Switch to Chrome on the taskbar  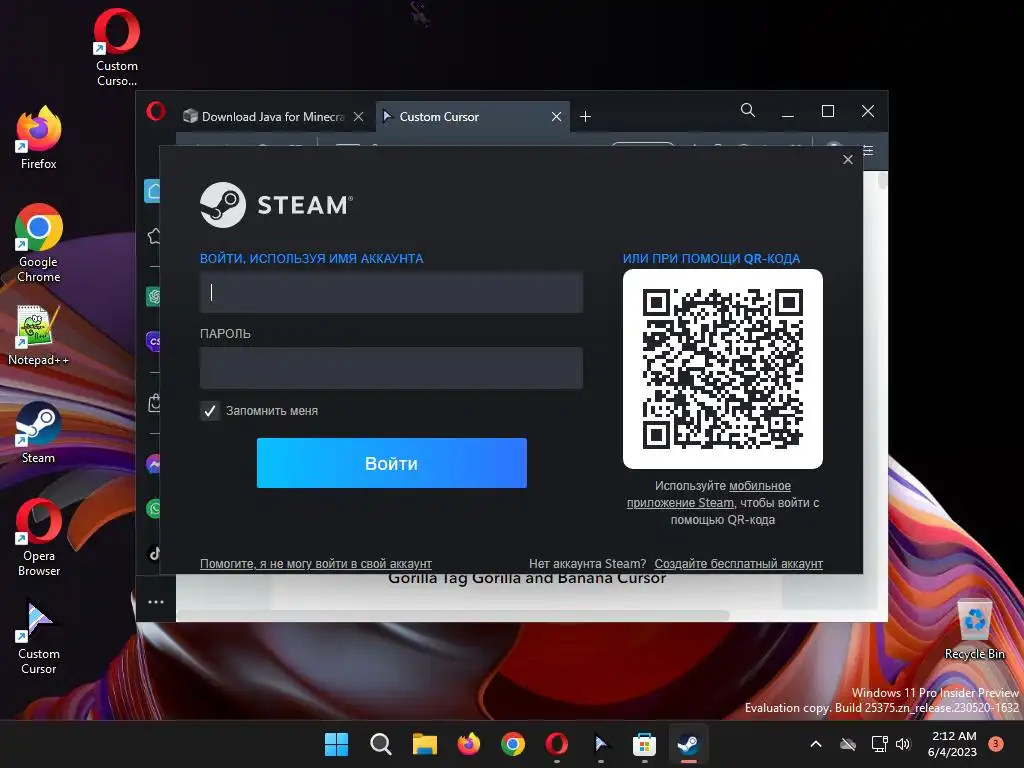513,744
